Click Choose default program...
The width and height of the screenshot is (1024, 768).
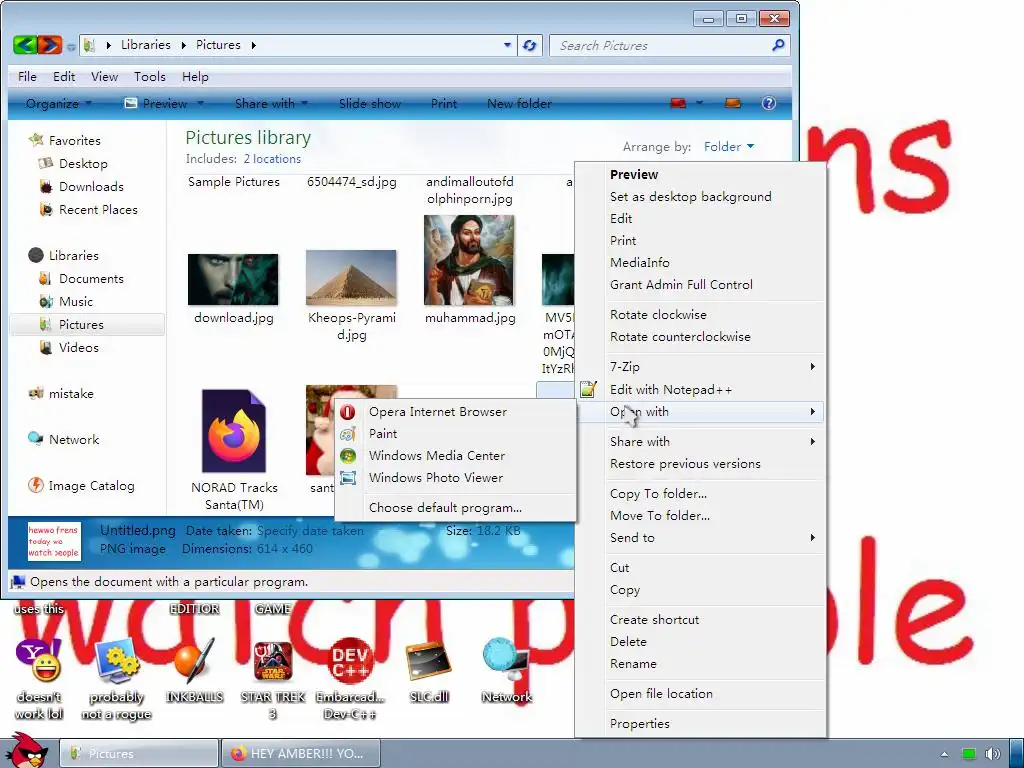tap(445, 507)
